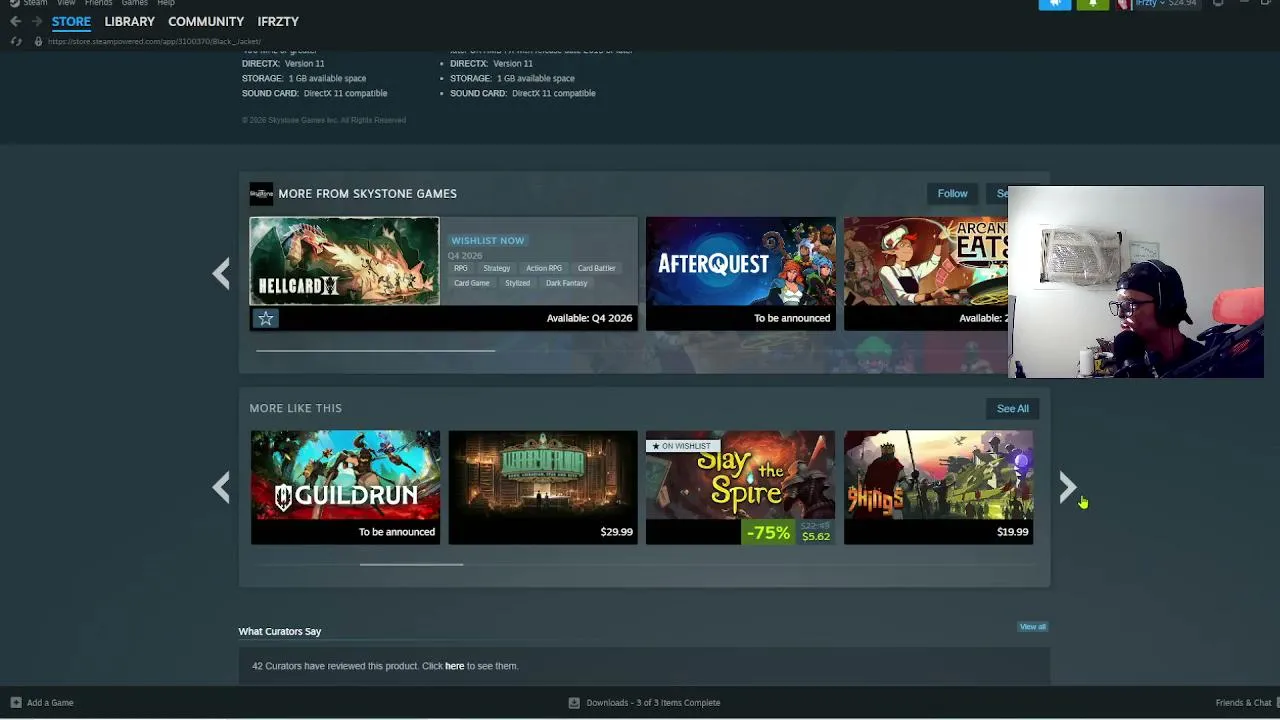Viewport: 1280px width, 720px height.
Task: Go forward with the Steam forward arrow
Action: tap(37, 21)
